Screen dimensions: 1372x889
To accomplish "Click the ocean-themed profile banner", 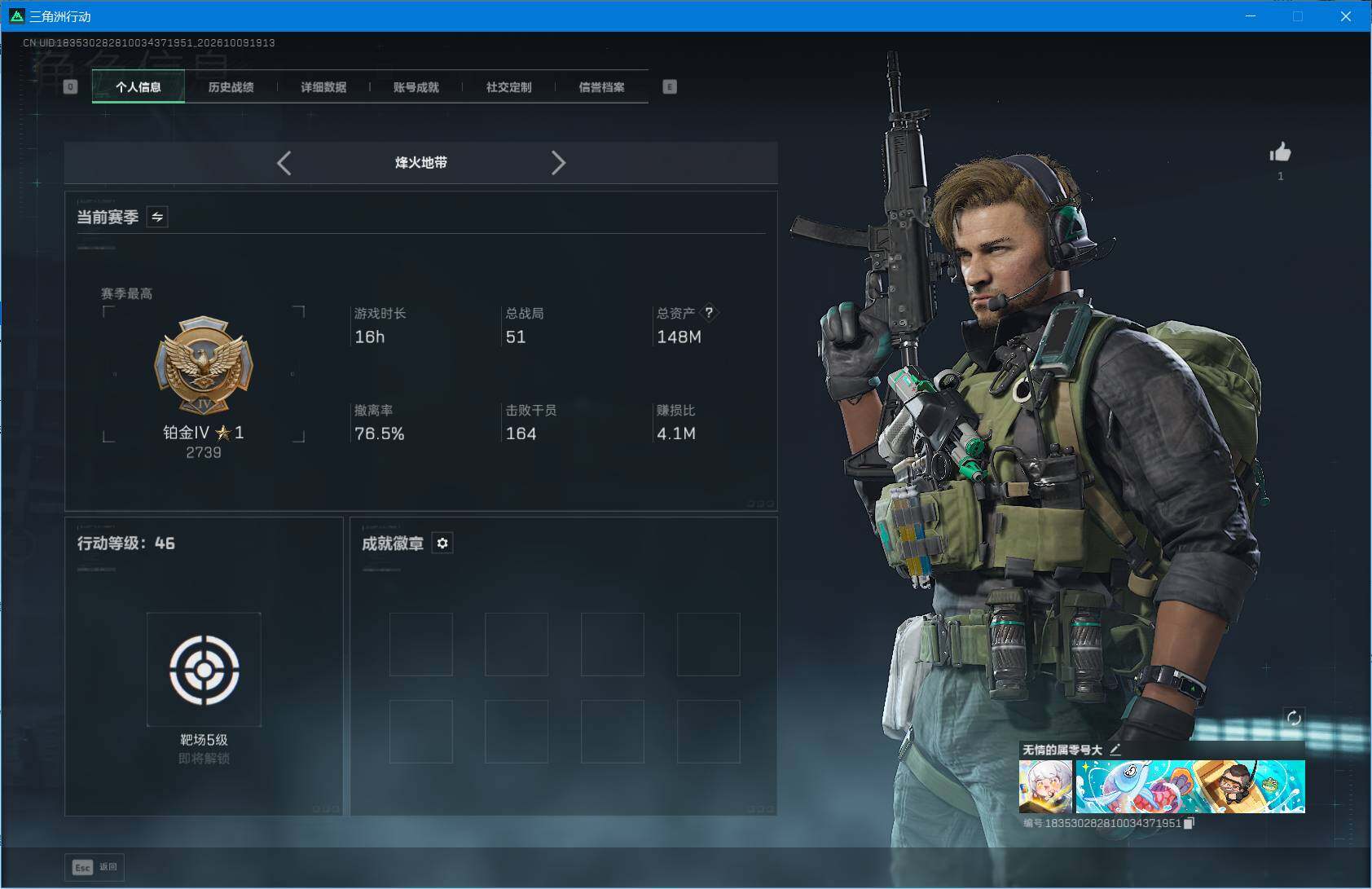I will (x=1190, y=786).
